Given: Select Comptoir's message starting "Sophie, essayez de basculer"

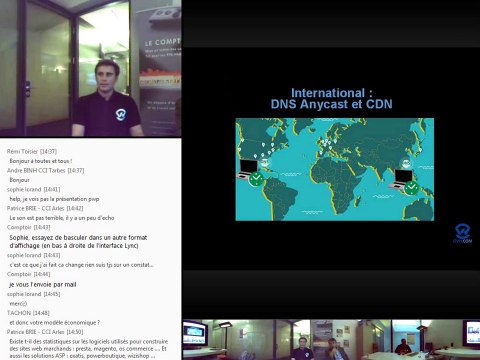Looking at the screenshot, I should (78, 242).
